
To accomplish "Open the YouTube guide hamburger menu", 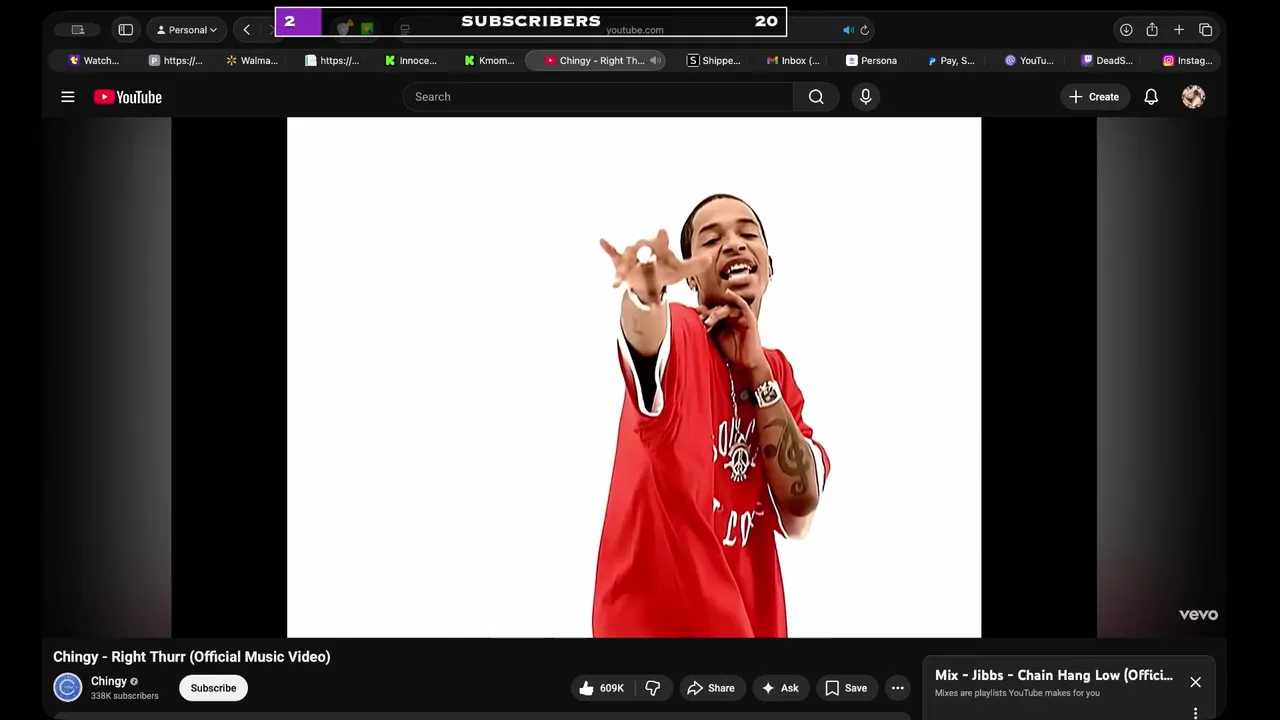I will 68,97.
